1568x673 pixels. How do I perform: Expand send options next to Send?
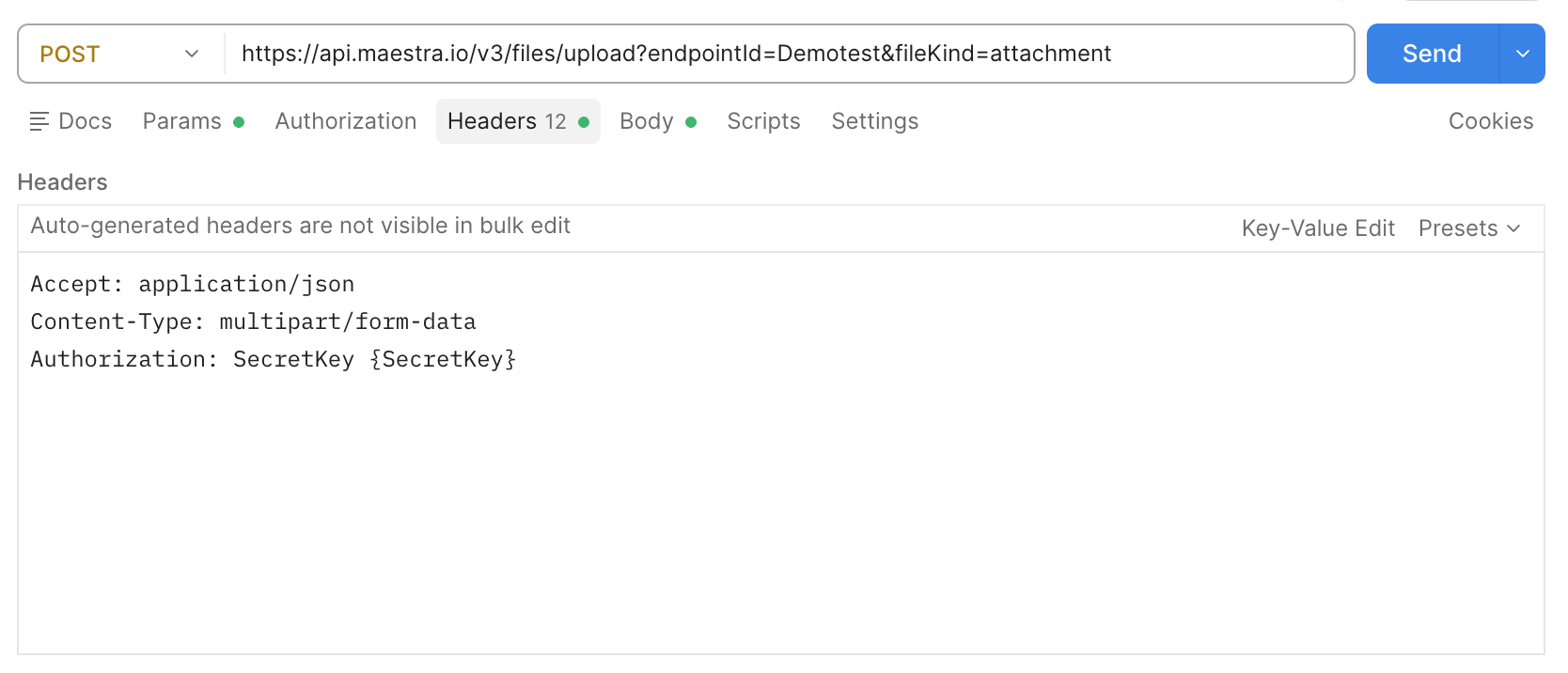(x=1523, y=54)
